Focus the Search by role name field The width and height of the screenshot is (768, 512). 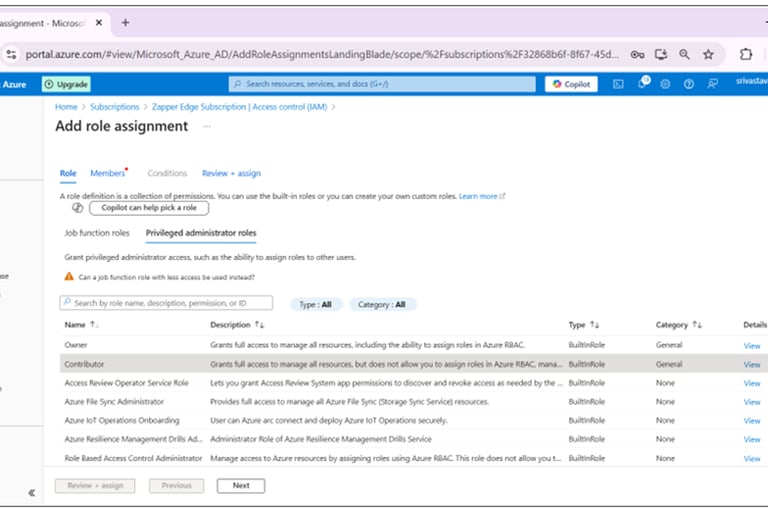(166, 303)
